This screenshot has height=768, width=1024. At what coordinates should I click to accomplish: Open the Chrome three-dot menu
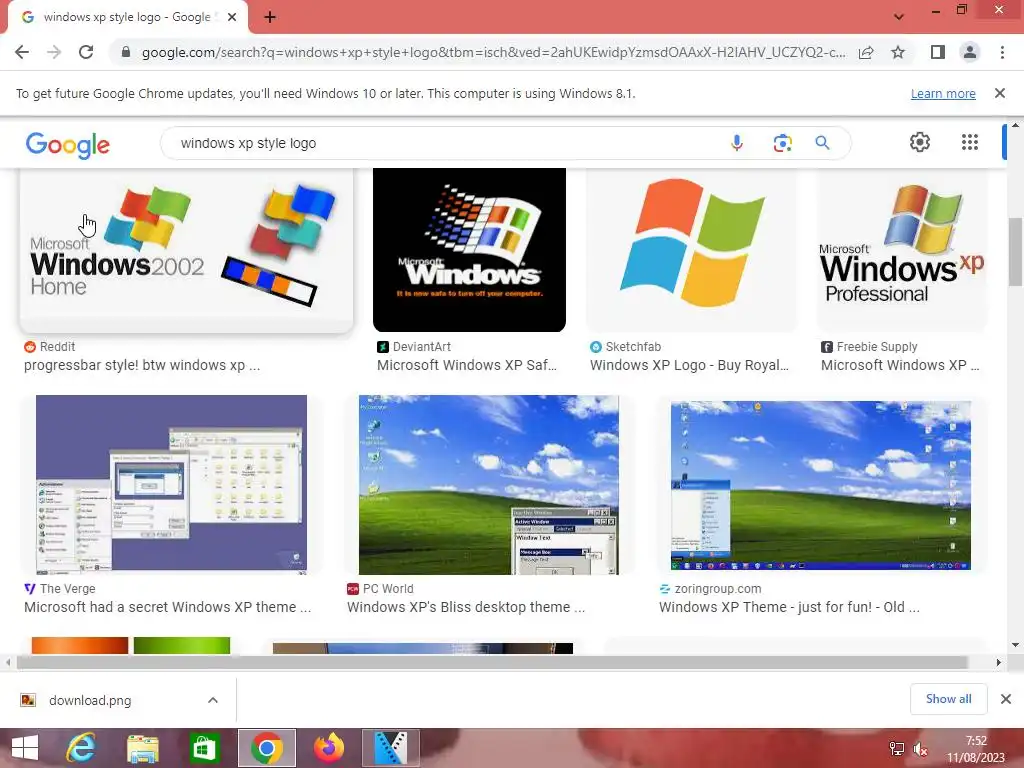(1002, 52)
